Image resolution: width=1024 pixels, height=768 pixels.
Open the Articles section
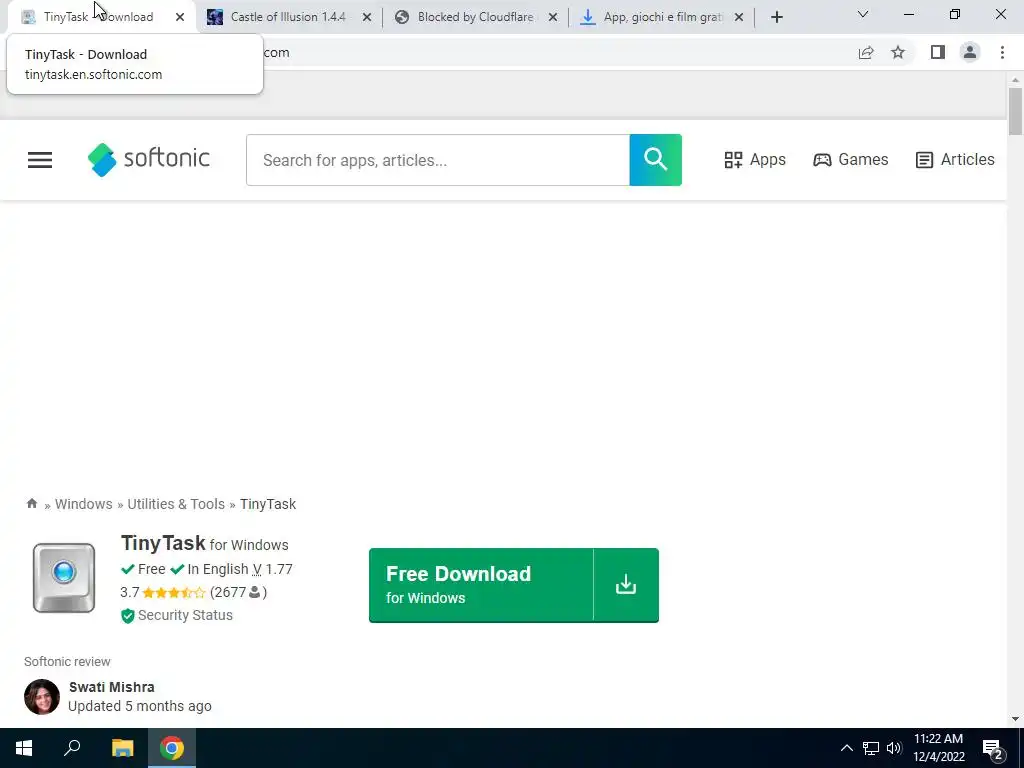(x=955, y=160)
